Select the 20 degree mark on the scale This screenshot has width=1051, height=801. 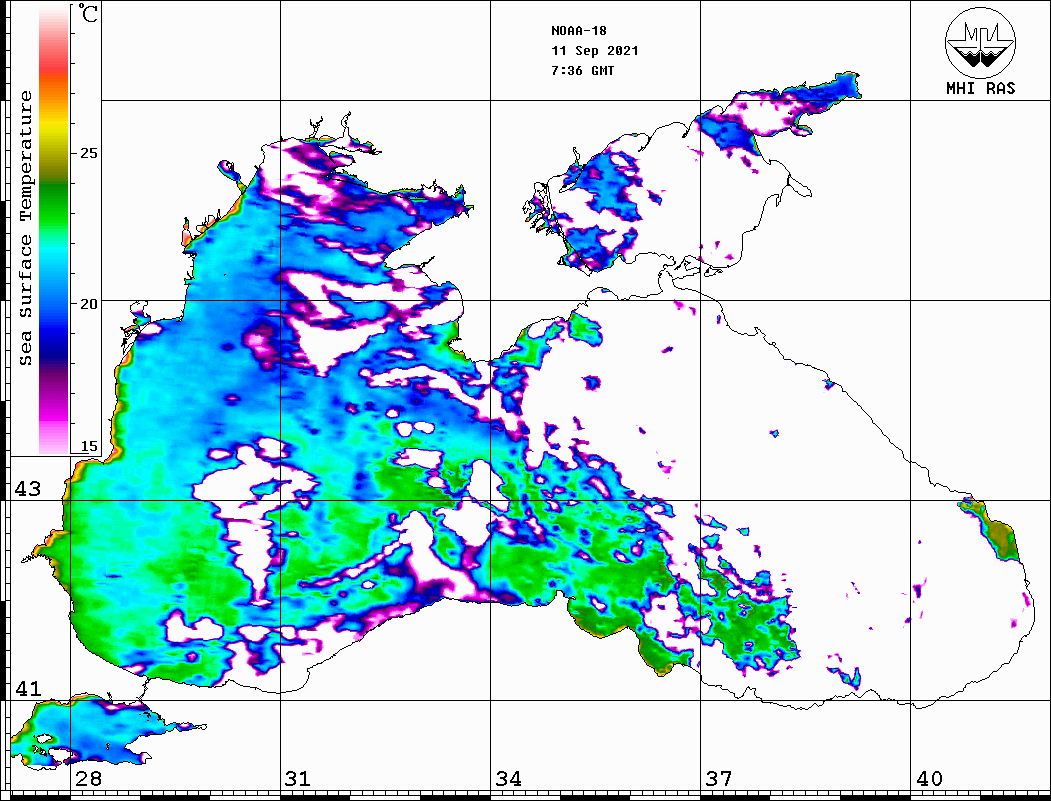click(89, 303)
